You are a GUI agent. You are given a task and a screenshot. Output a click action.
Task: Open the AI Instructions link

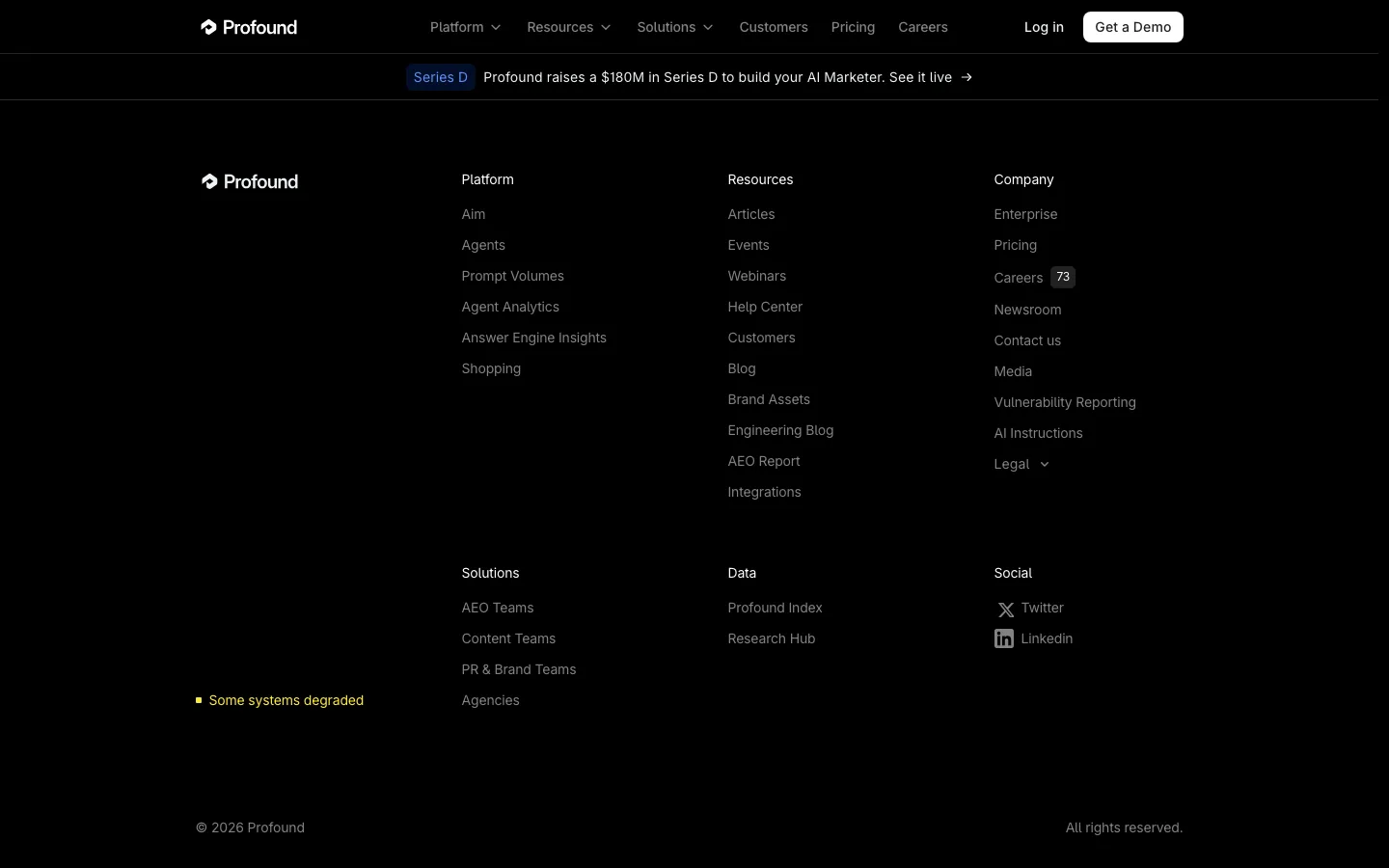[1039, 433]
